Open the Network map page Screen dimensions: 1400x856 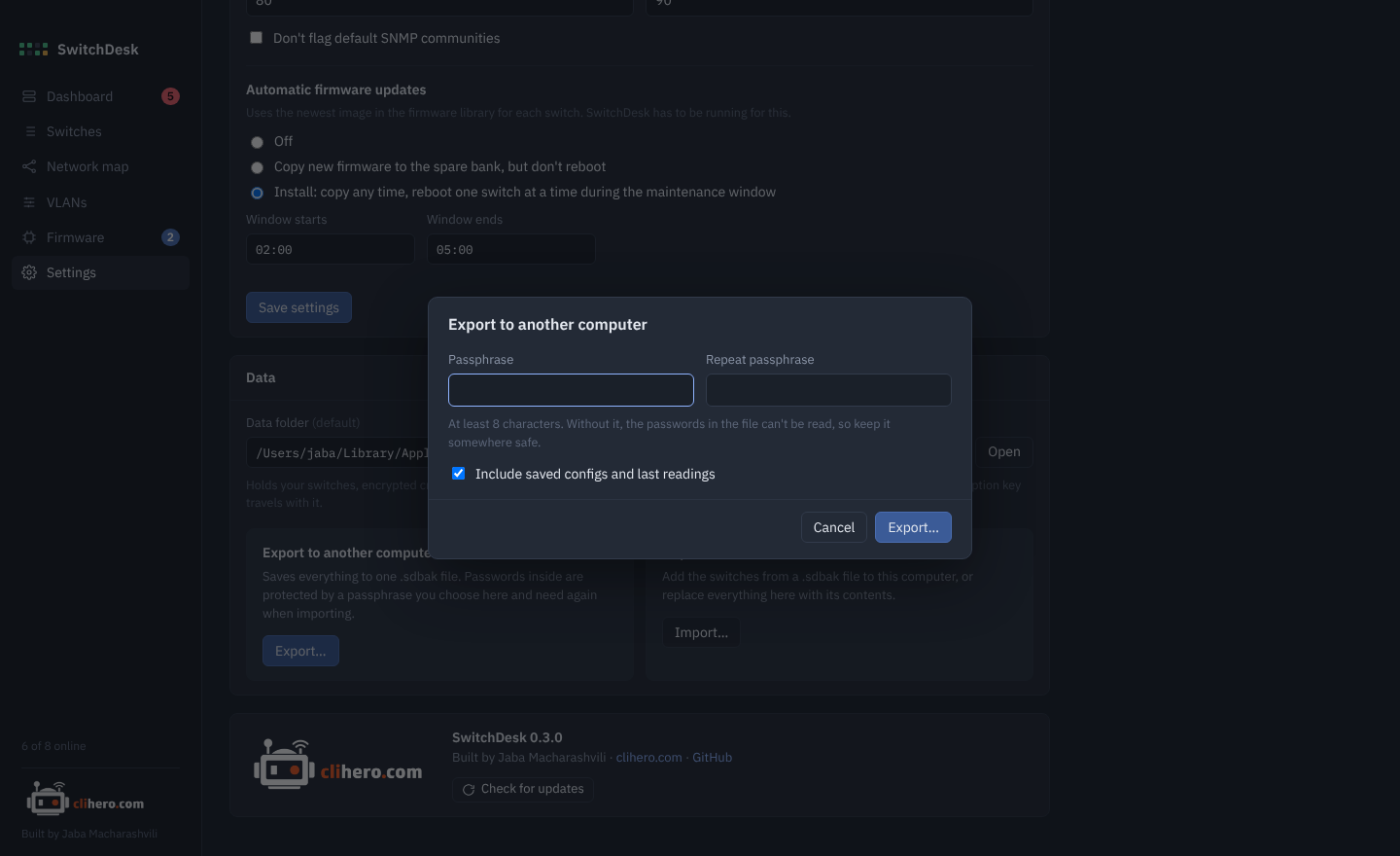point(100,166)
